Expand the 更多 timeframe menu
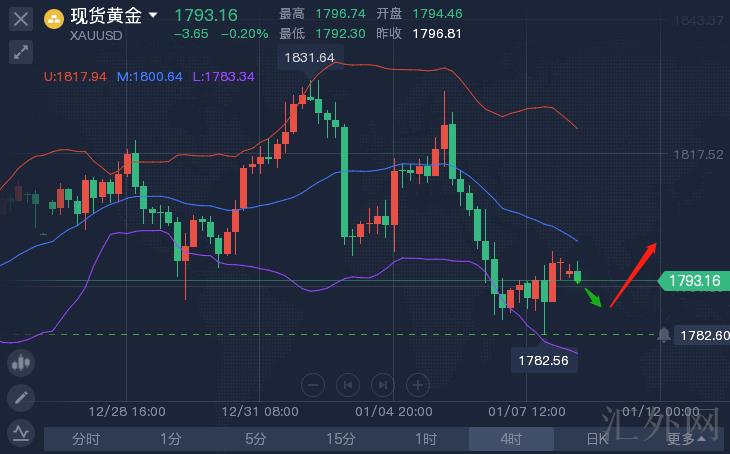The height and width of the screenshot is (454, 730). click(682, 438)
